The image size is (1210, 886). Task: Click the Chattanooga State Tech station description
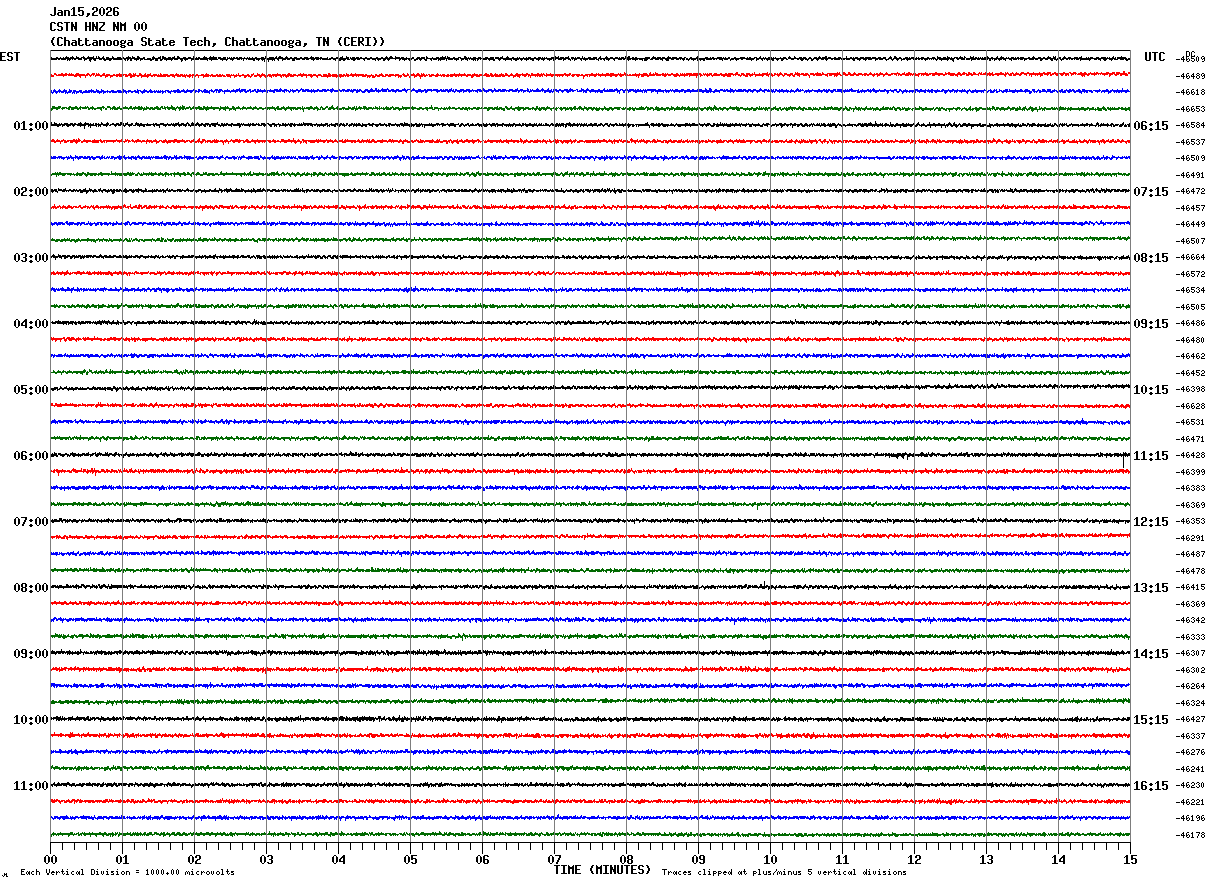217,42
